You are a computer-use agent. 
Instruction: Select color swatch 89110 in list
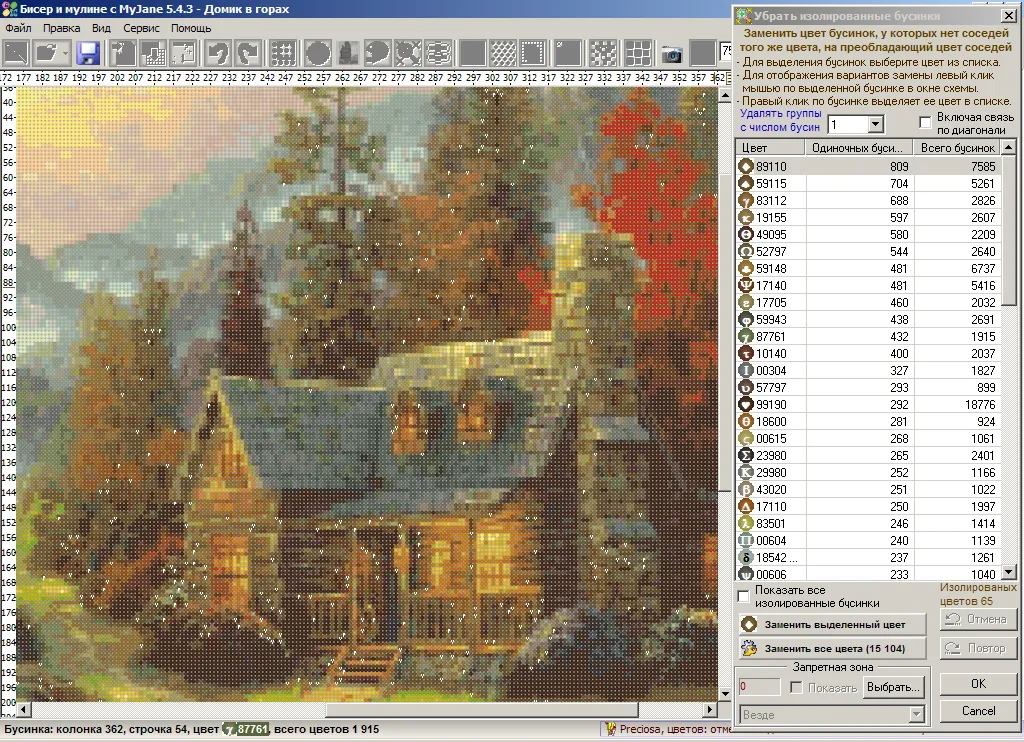pyautogui.click(x=746, y=167)
